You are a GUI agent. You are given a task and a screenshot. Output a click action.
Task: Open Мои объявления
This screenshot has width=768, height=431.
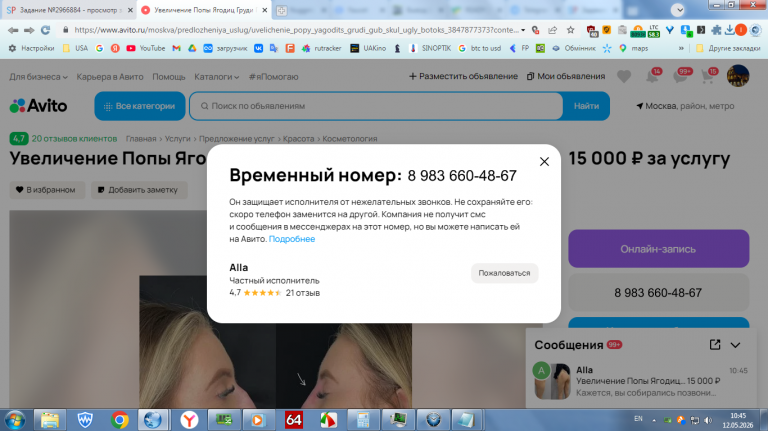click(566, 76)
